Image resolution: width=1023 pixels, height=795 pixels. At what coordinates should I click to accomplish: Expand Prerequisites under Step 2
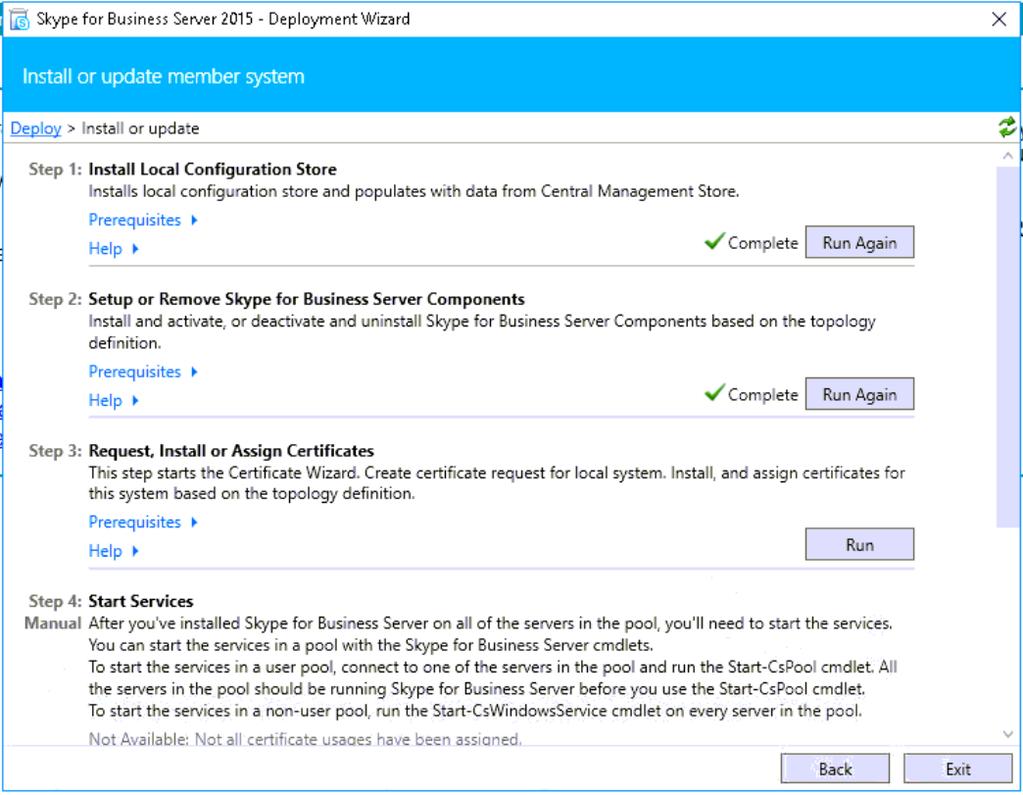pos(143,372)
